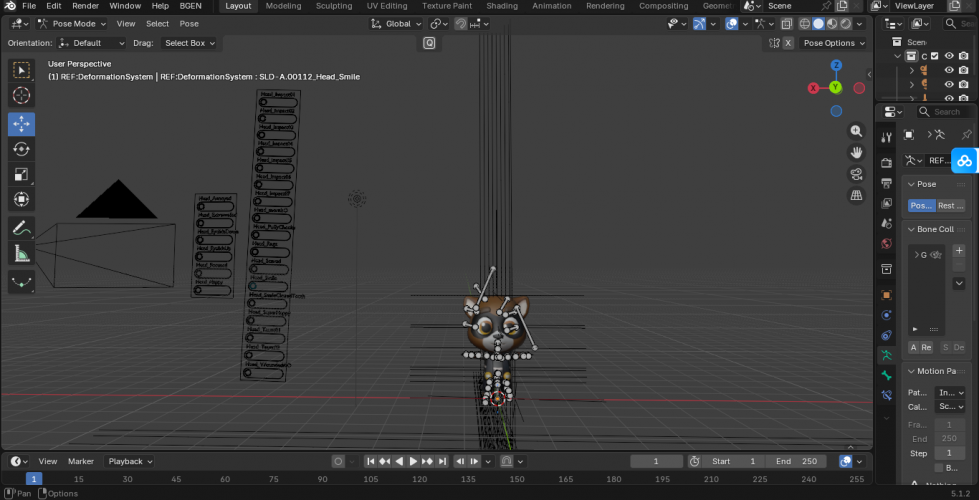
Task: Click the green Y axis gizmo
Action: (835, 87)
